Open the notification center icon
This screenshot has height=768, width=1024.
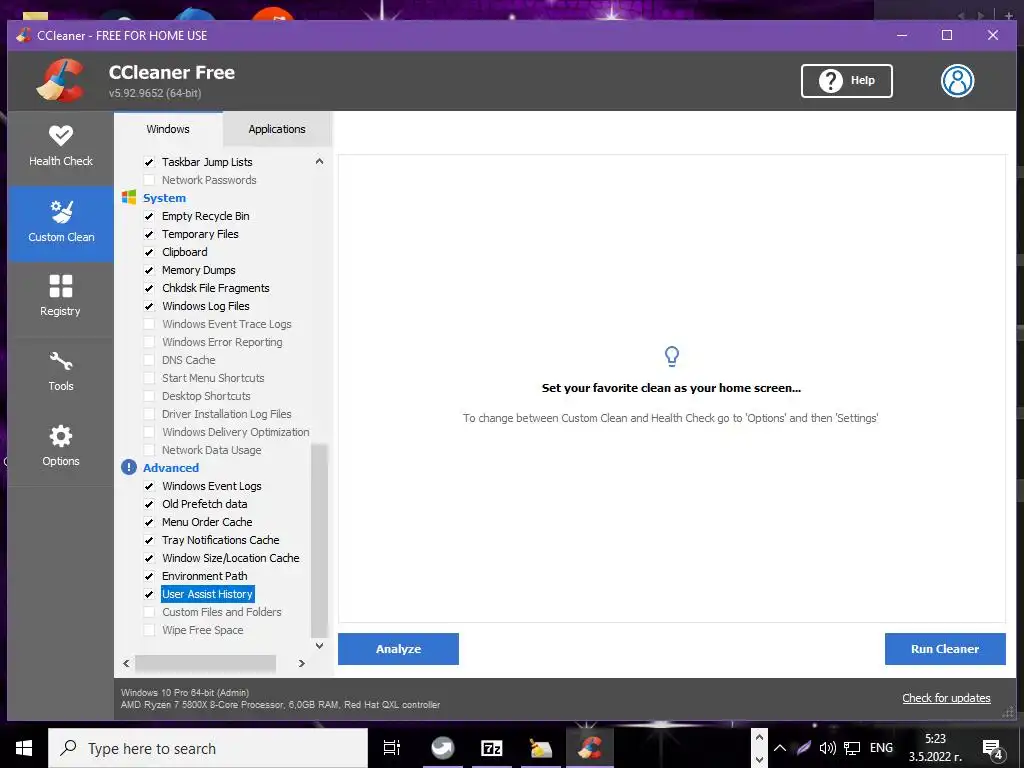click(993, 748)
